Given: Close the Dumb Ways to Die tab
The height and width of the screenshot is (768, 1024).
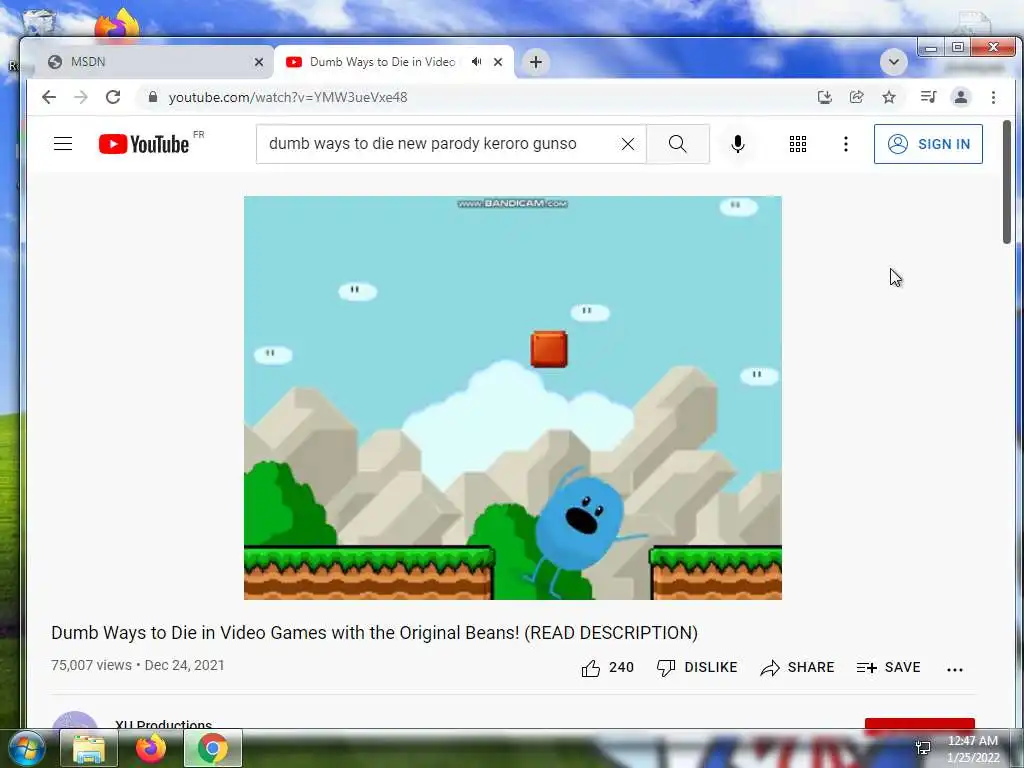Looking at the screenshot, I should pyautogui.click(x=498, y=62).
